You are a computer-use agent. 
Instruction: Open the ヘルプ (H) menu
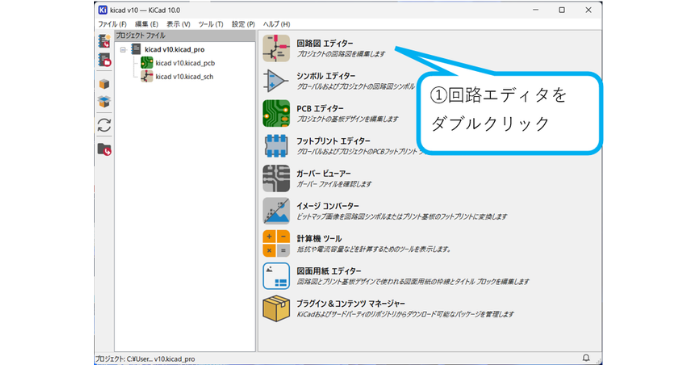(x=276, y=24)
